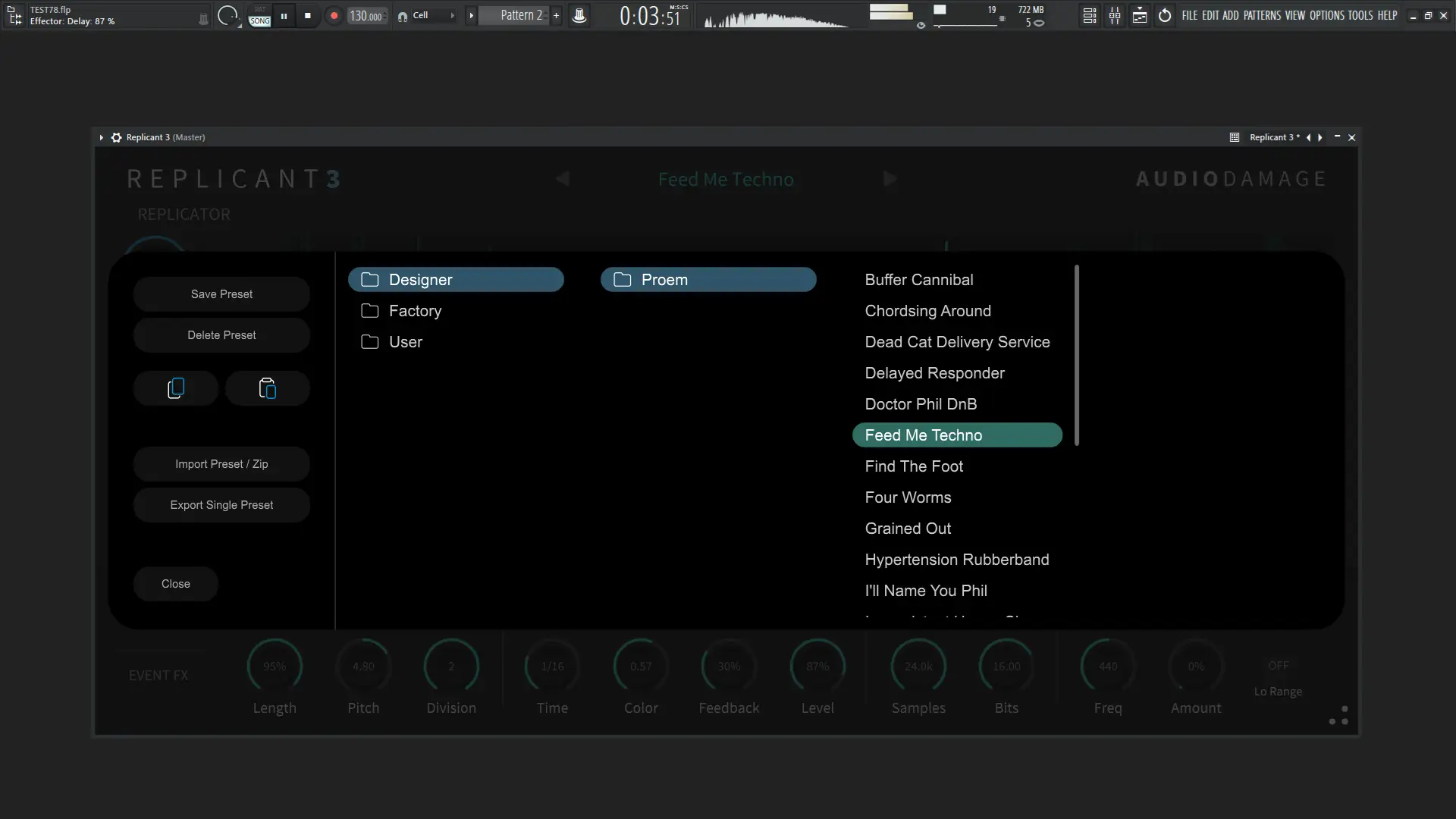This screenshot has width=1456, height=819.
Task: Click the stop playback button
Action: [307, 15]
